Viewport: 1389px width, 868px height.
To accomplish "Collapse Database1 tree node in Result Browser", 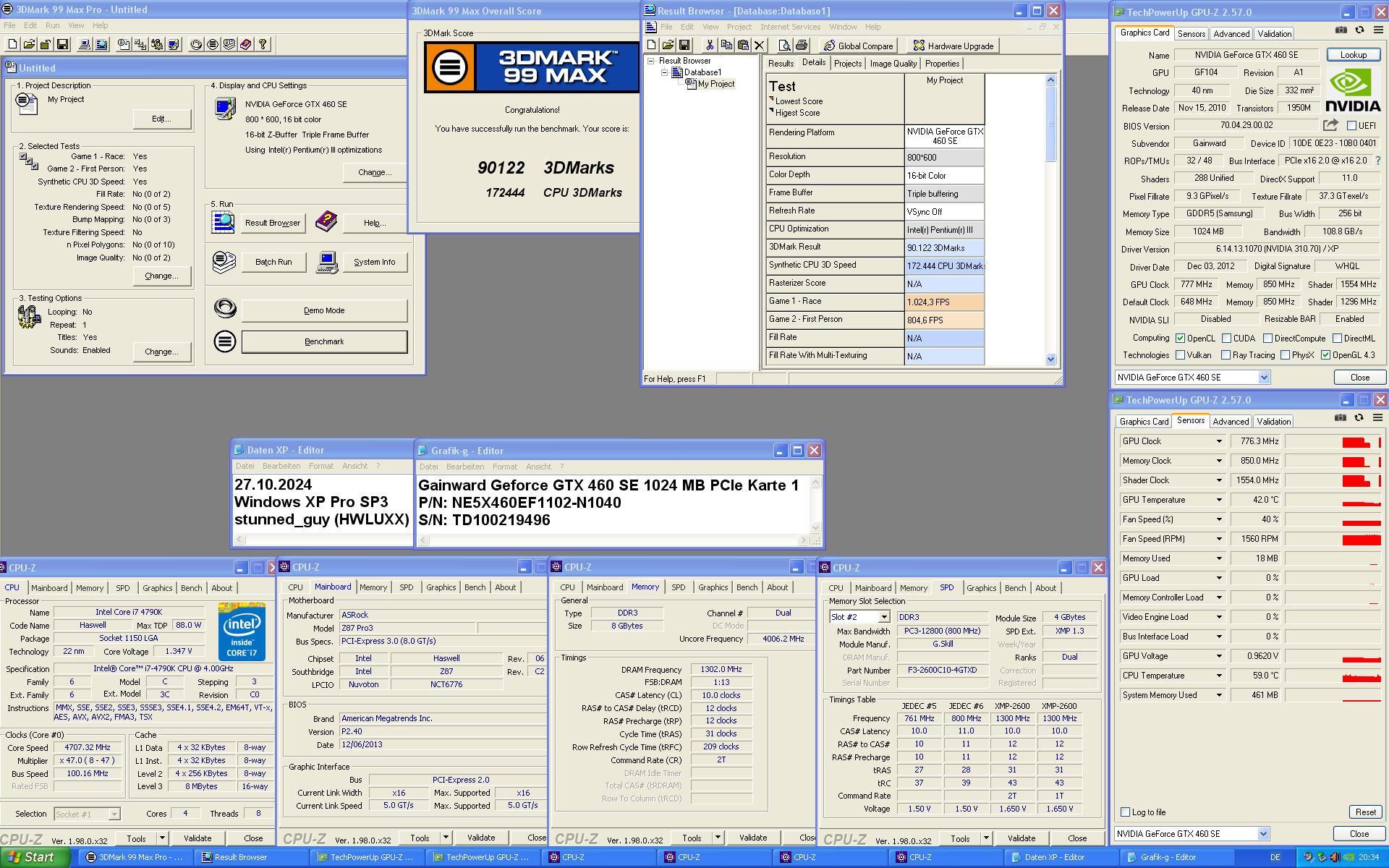I will click(664, 72).
